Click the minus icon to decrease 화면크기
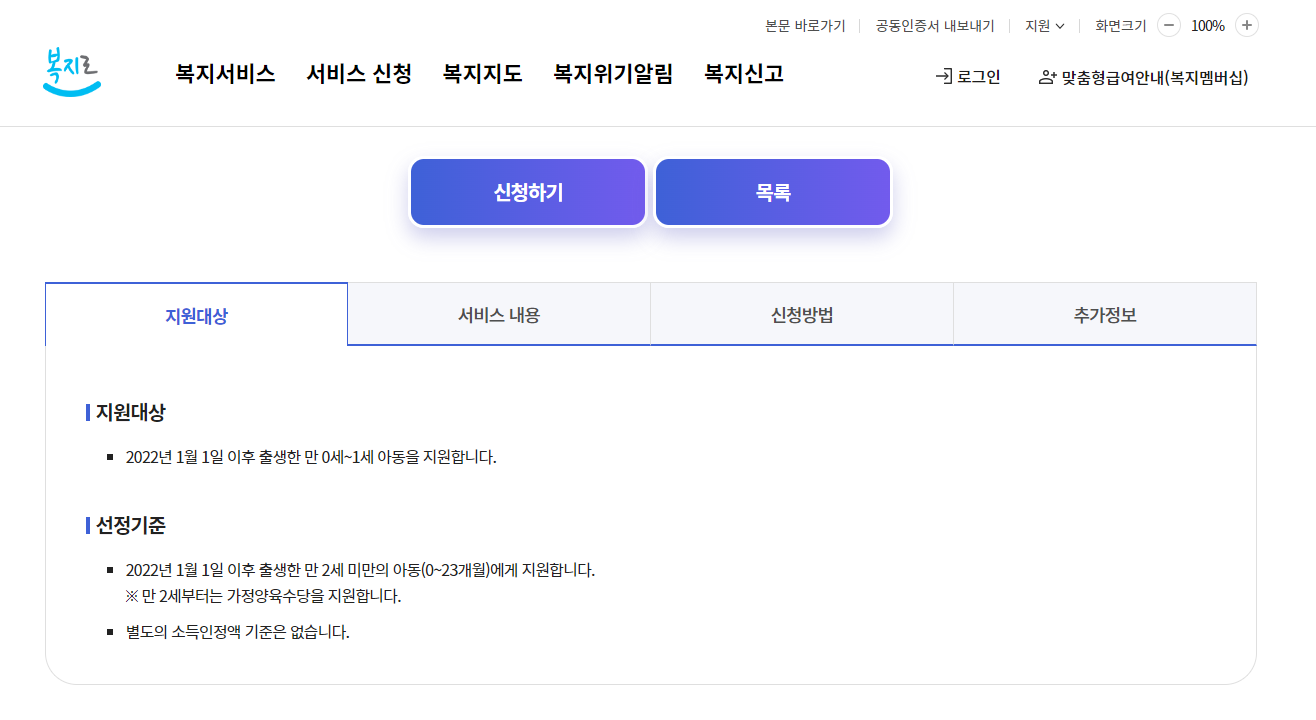 (1168, 25)
